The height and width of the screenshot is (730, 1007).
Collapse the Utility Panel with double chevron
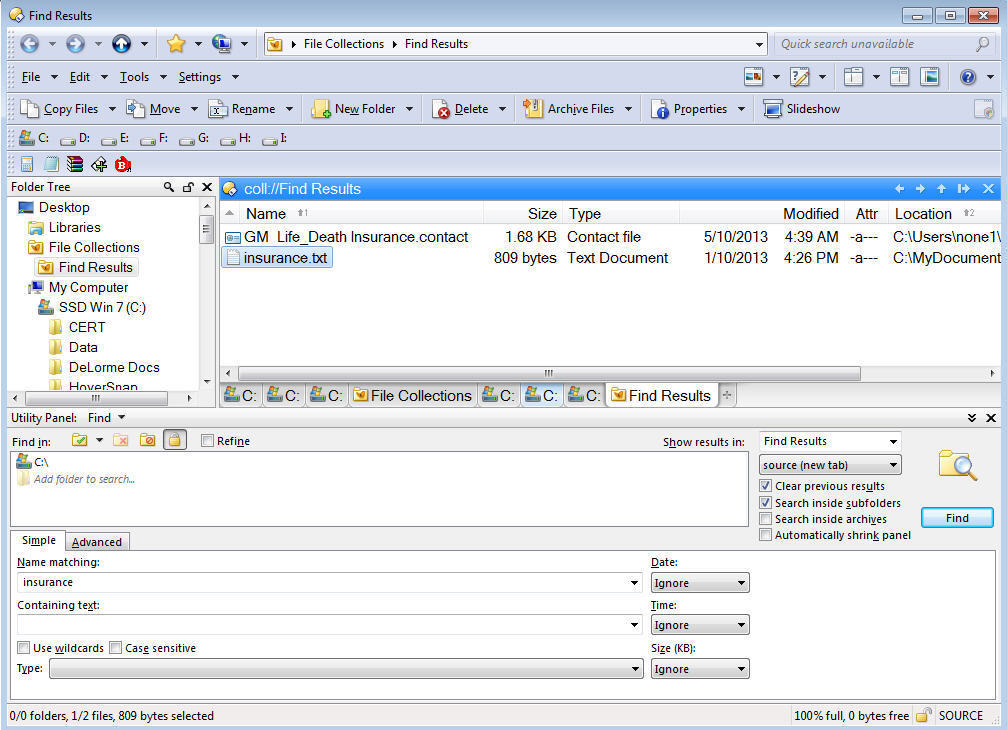tap(972, 418)
